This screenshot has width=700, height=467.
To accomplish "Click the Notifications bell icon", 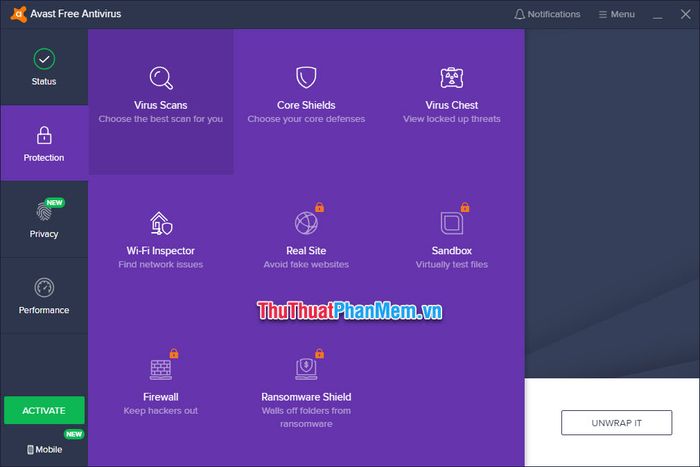I will pos(519,14).
